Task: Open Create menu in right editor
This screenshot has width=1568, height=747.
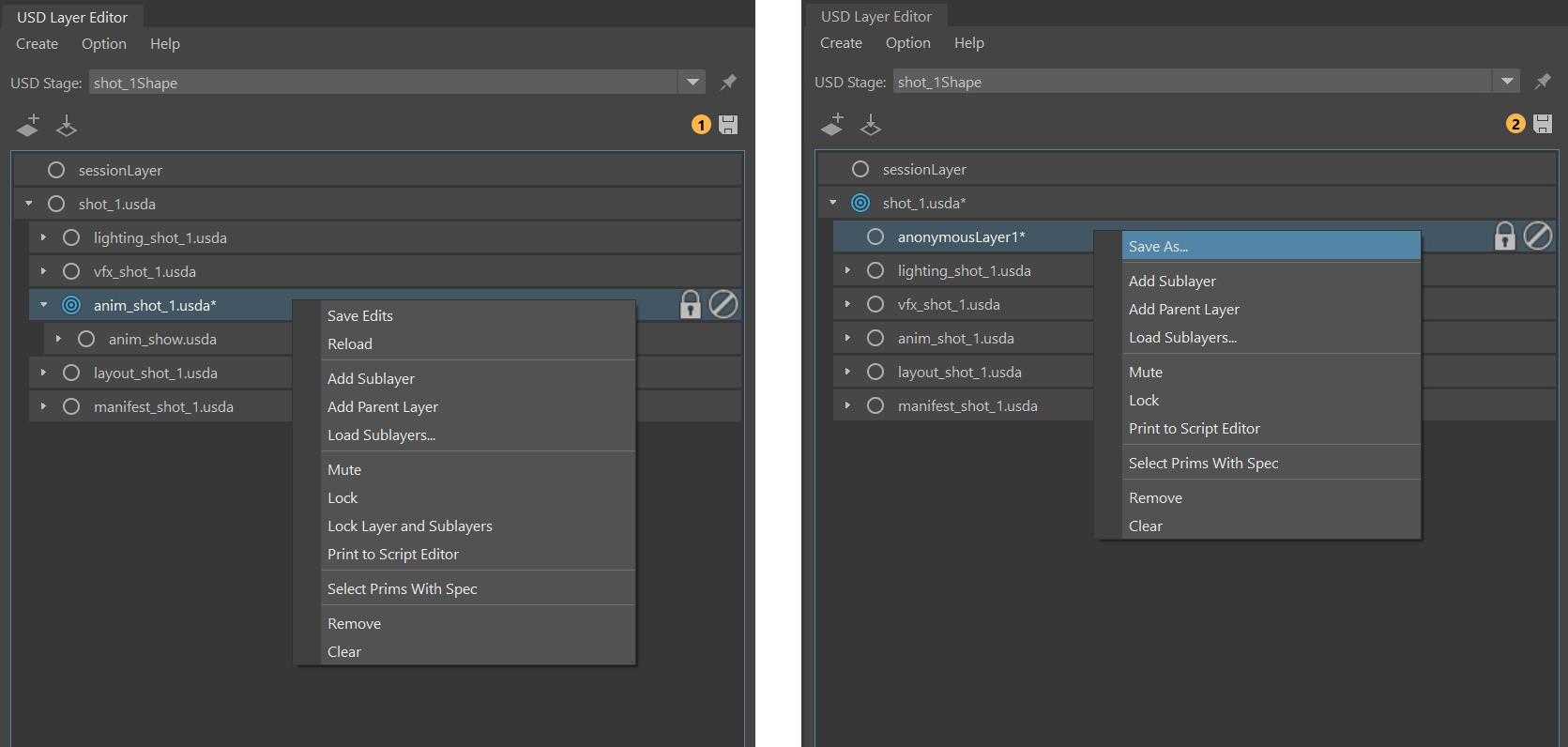Action: tap(841, 43)
